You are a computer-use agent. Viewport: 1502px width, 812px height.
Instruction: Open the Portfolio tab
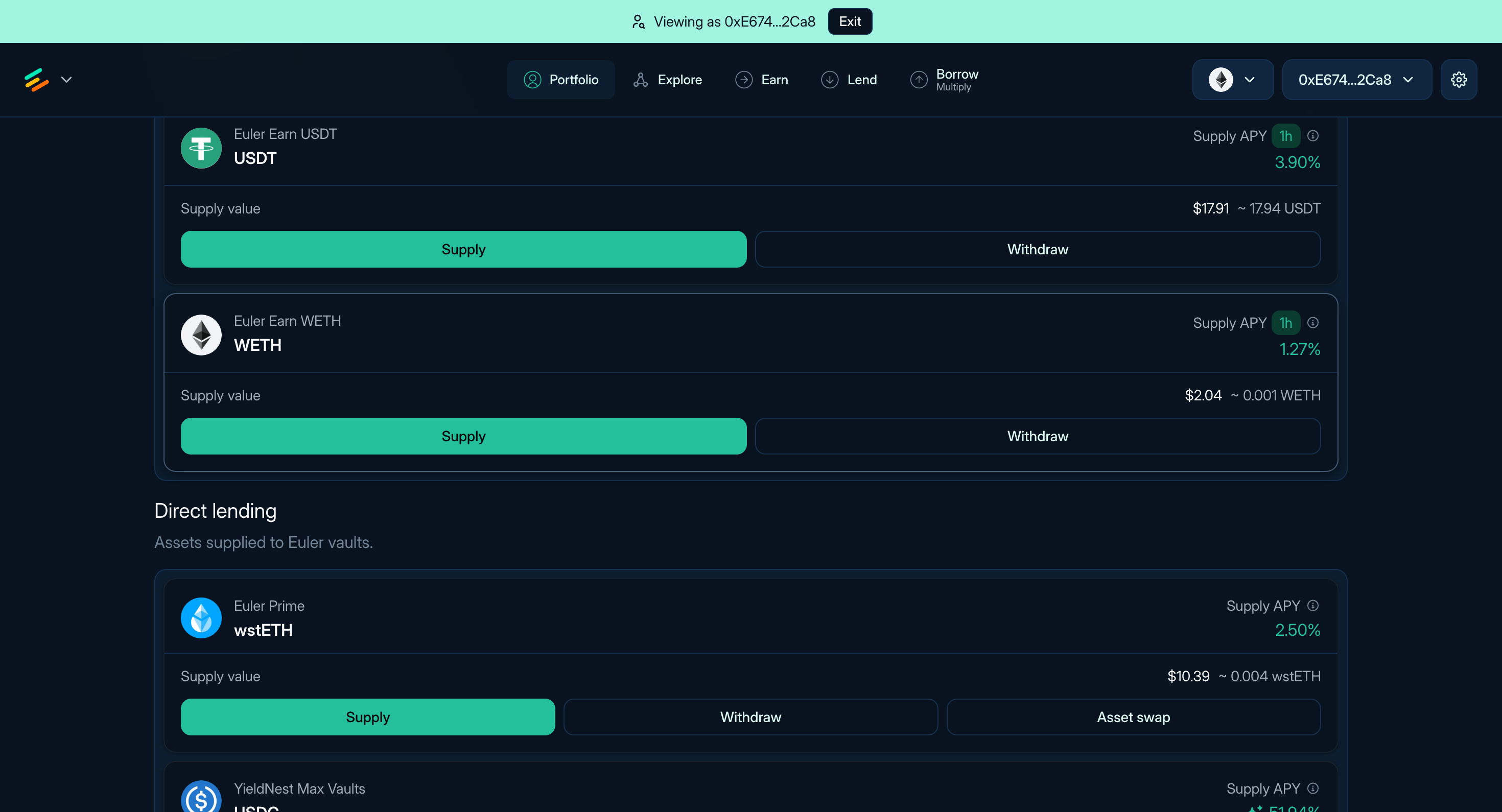560,80
